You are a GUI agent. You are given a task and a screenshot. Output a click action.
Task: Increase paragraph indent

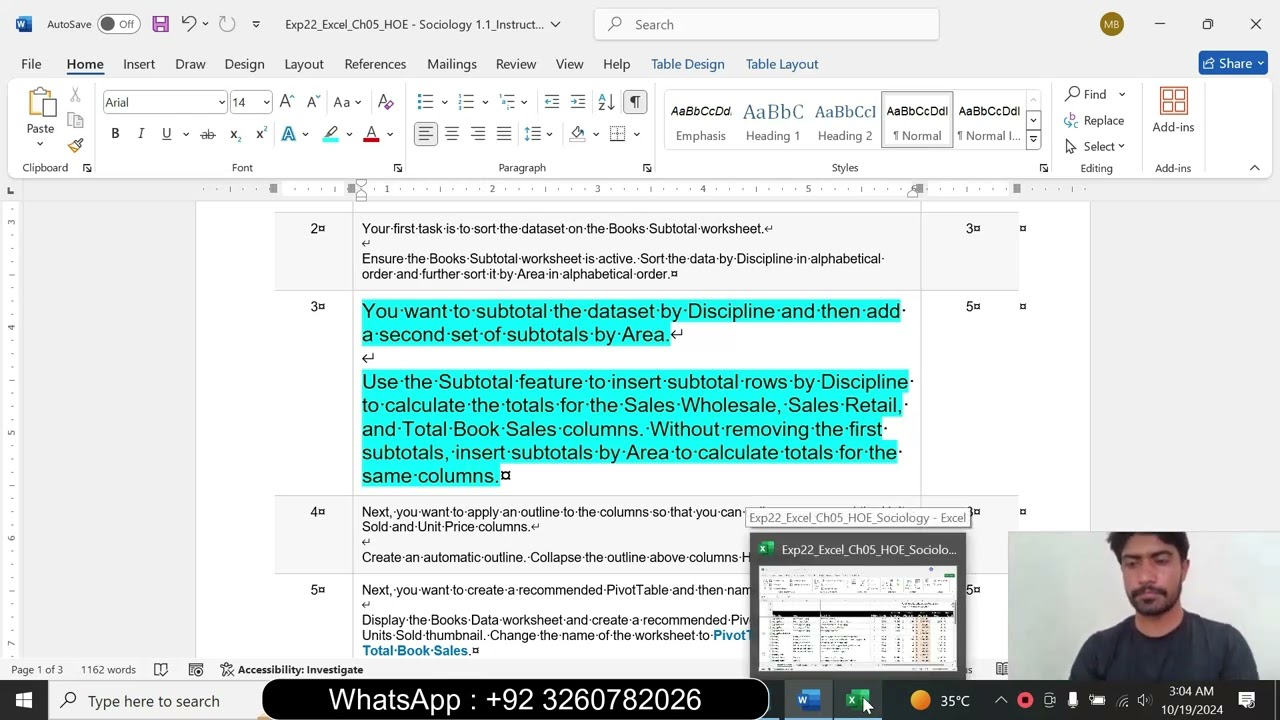tap(578, 102)
